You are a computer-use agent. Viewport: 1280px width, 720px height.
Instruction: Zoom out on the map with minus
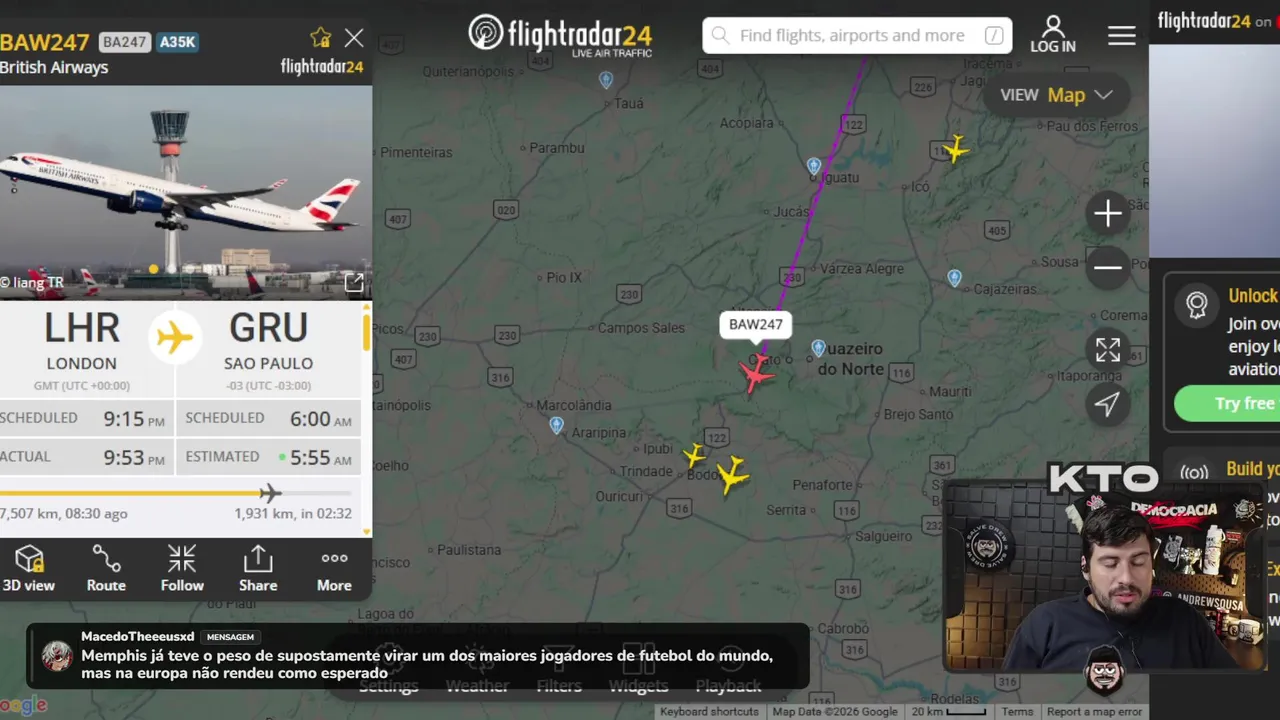tap(1107, 268)
